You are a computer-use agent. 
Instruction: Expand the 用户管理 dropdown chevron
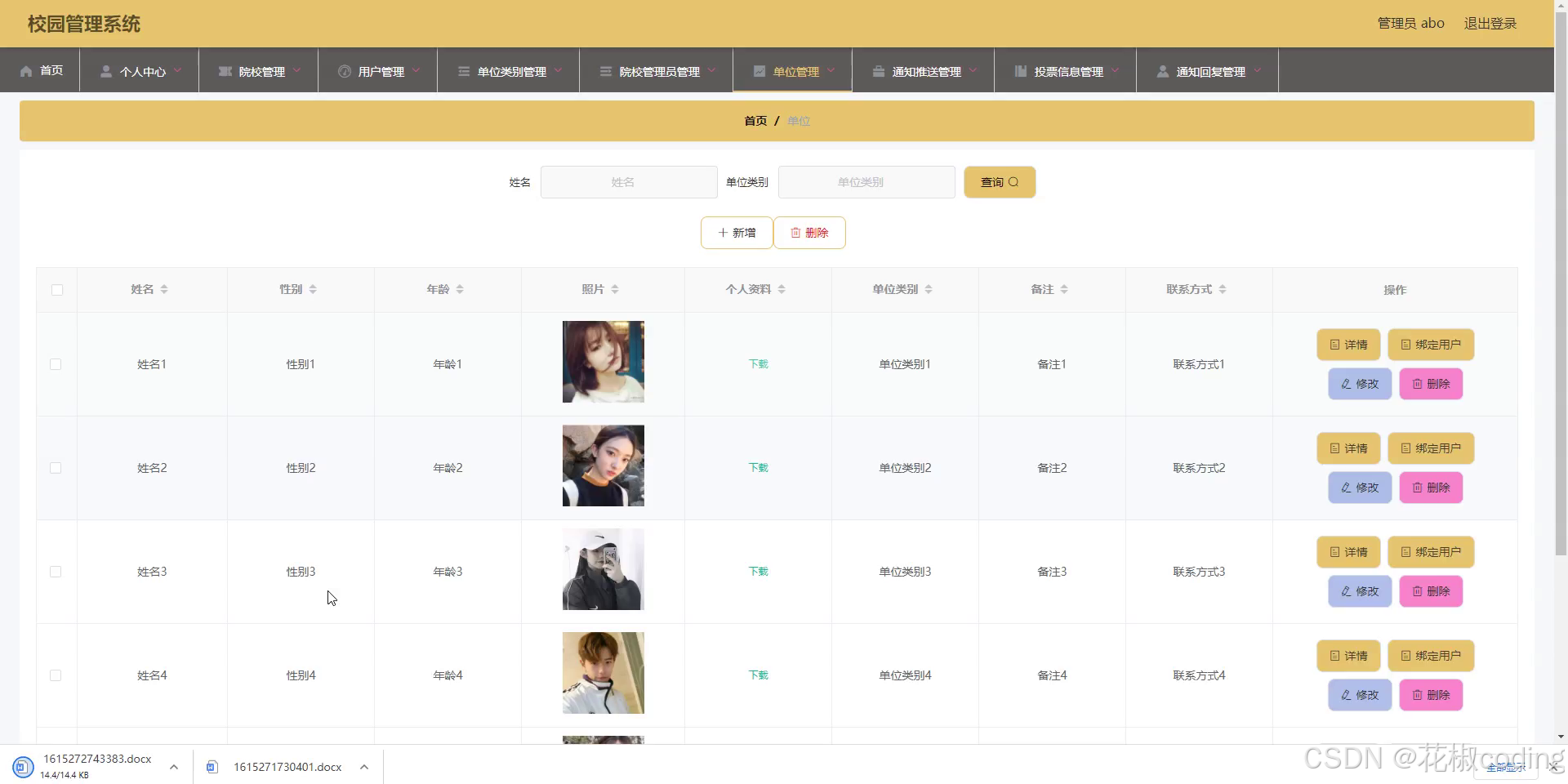[x=416, y=70]
